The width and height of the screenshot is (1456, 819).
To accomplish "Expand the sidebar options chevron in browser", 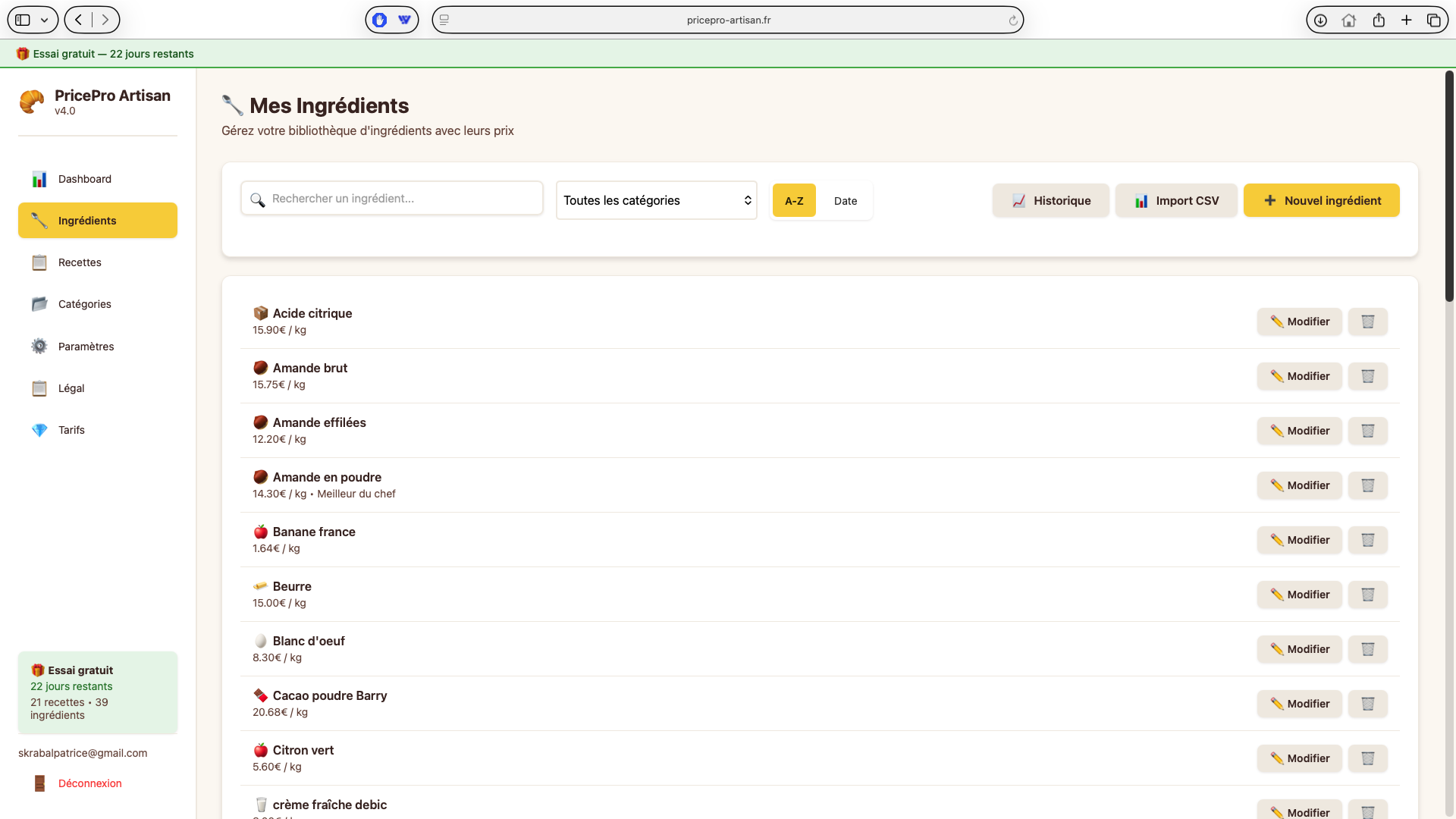I will 45,20.
